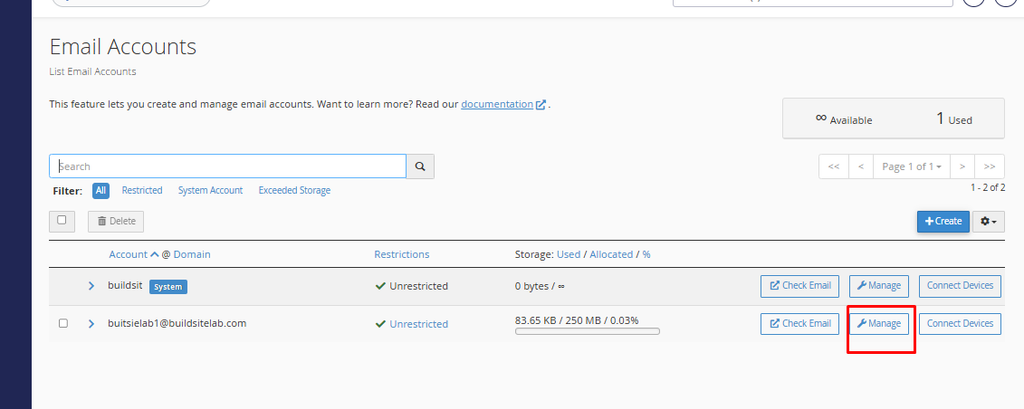Open the gear settings dropdown
This screenshot has height=409, width=1024.
989,221
